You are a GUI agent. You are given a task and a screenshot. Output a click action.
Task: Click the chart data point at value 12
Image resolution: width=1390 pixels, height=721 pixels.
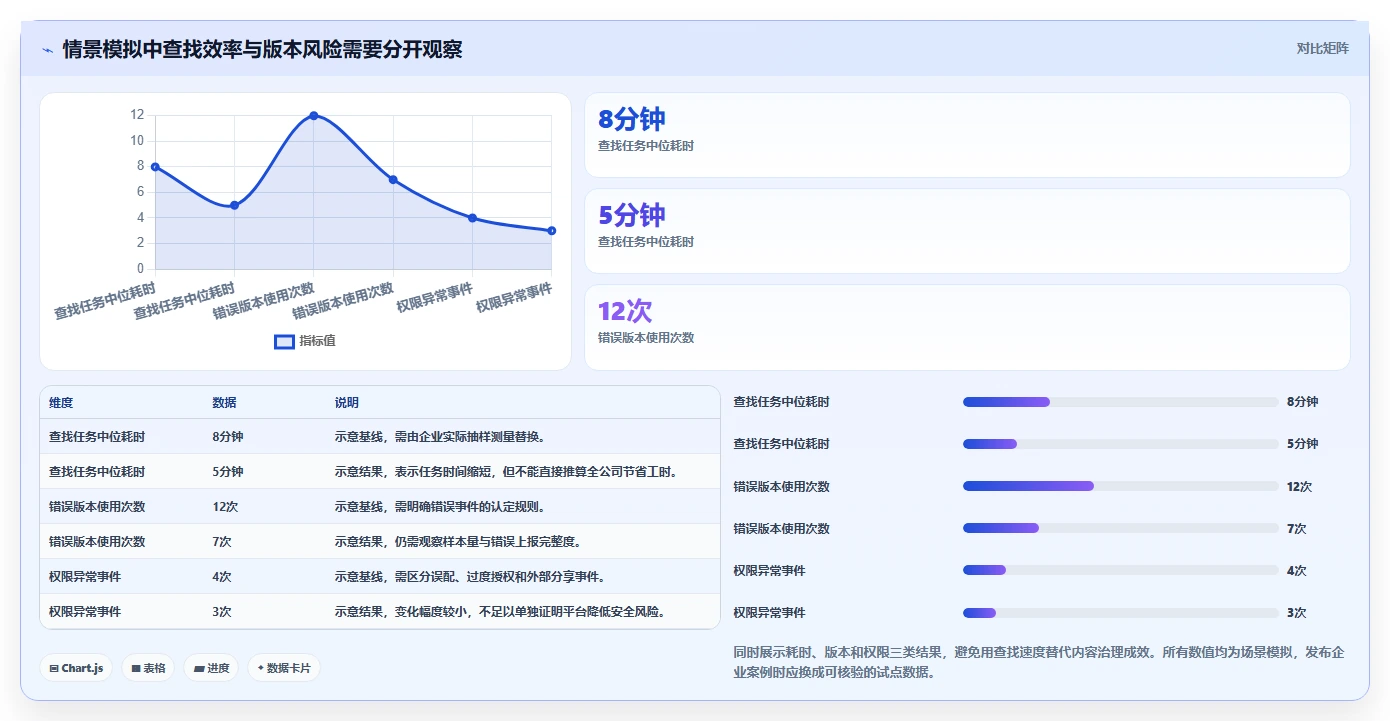coord(314,116)
